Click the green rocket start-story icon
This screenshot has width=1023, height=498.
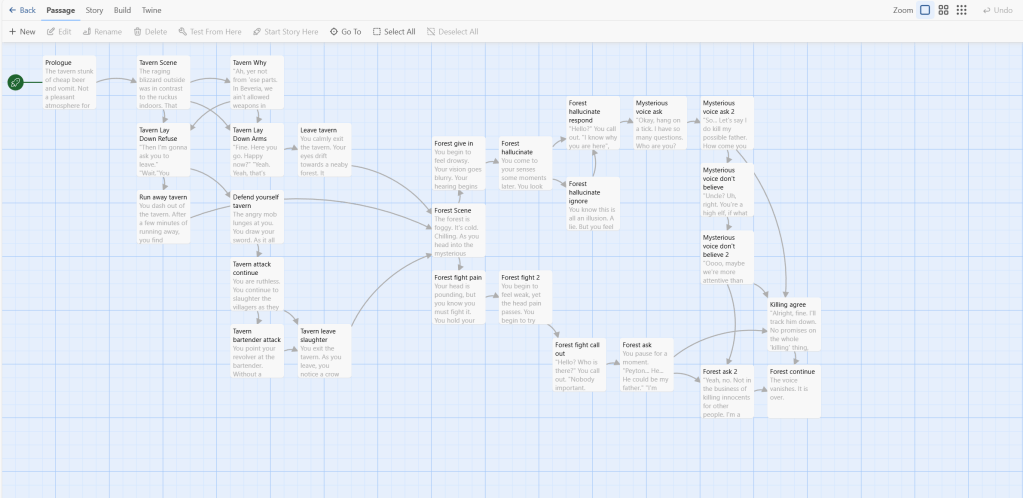(x=16, y=82)
